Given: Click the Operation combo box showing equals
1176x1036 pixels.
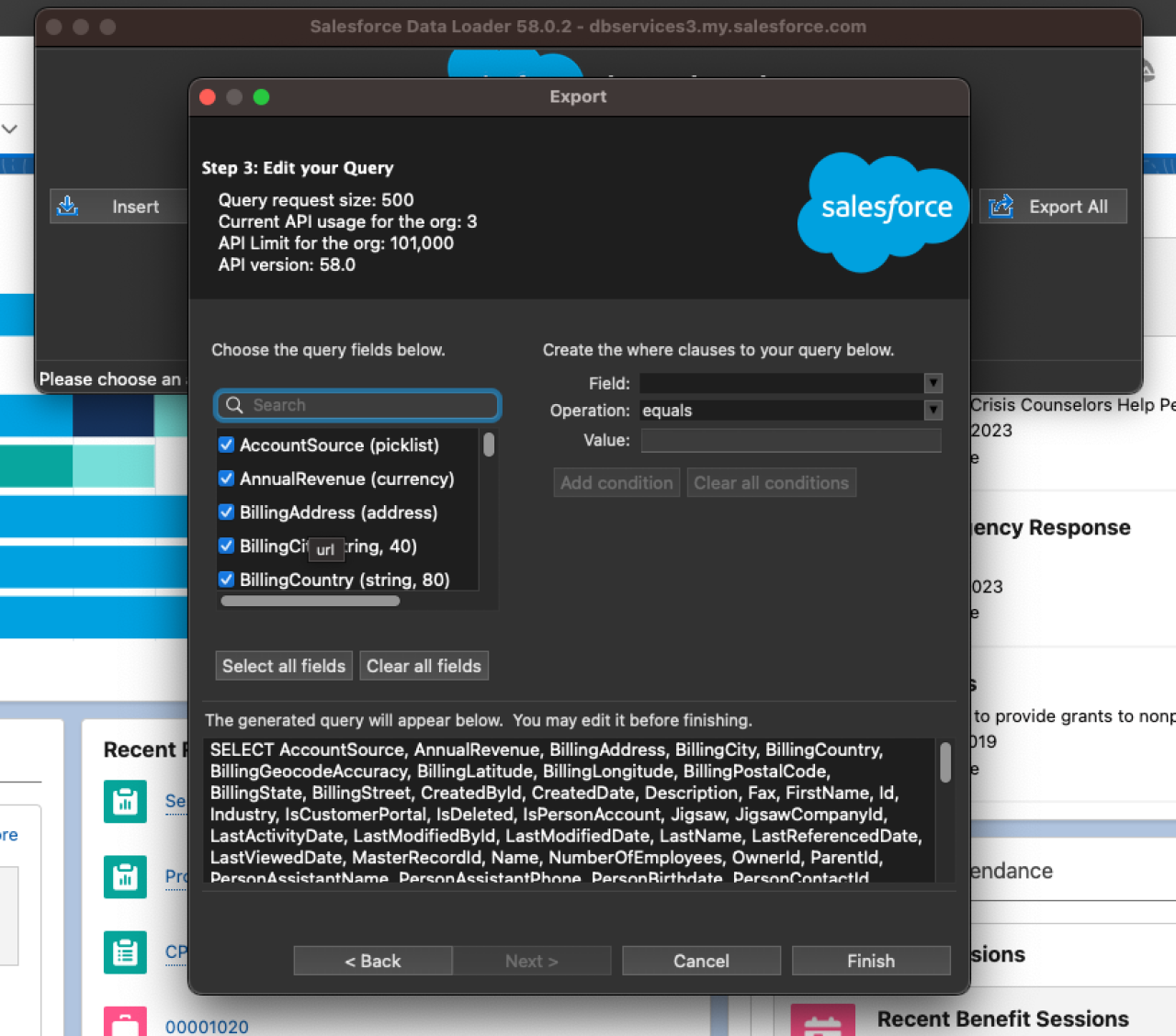Looking at the screenshot, I should tap(791, 411).
